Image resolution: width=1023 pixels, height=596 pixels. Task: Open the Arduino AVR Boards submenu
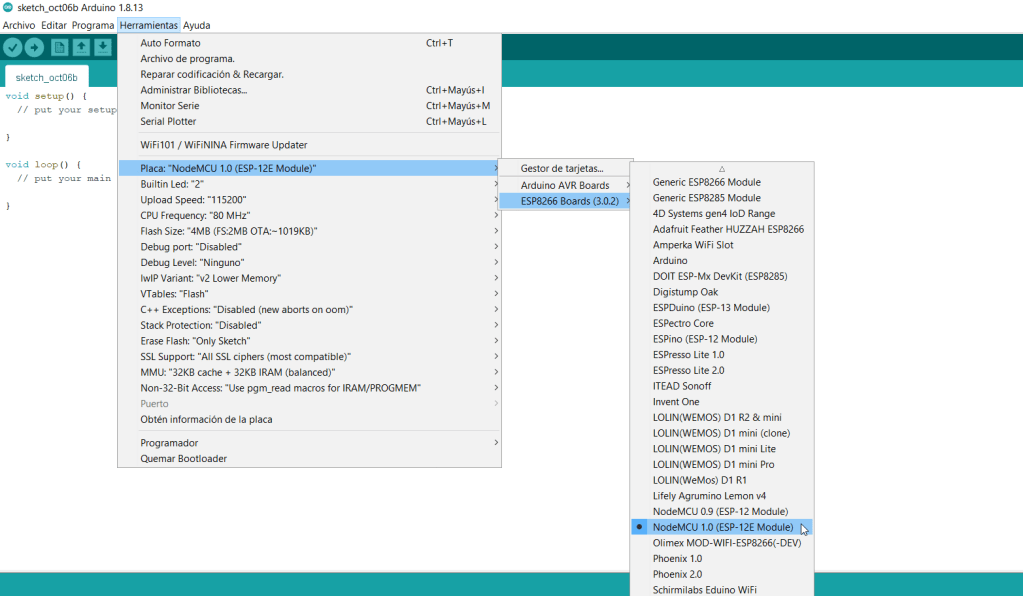click(x=565, y=185)
